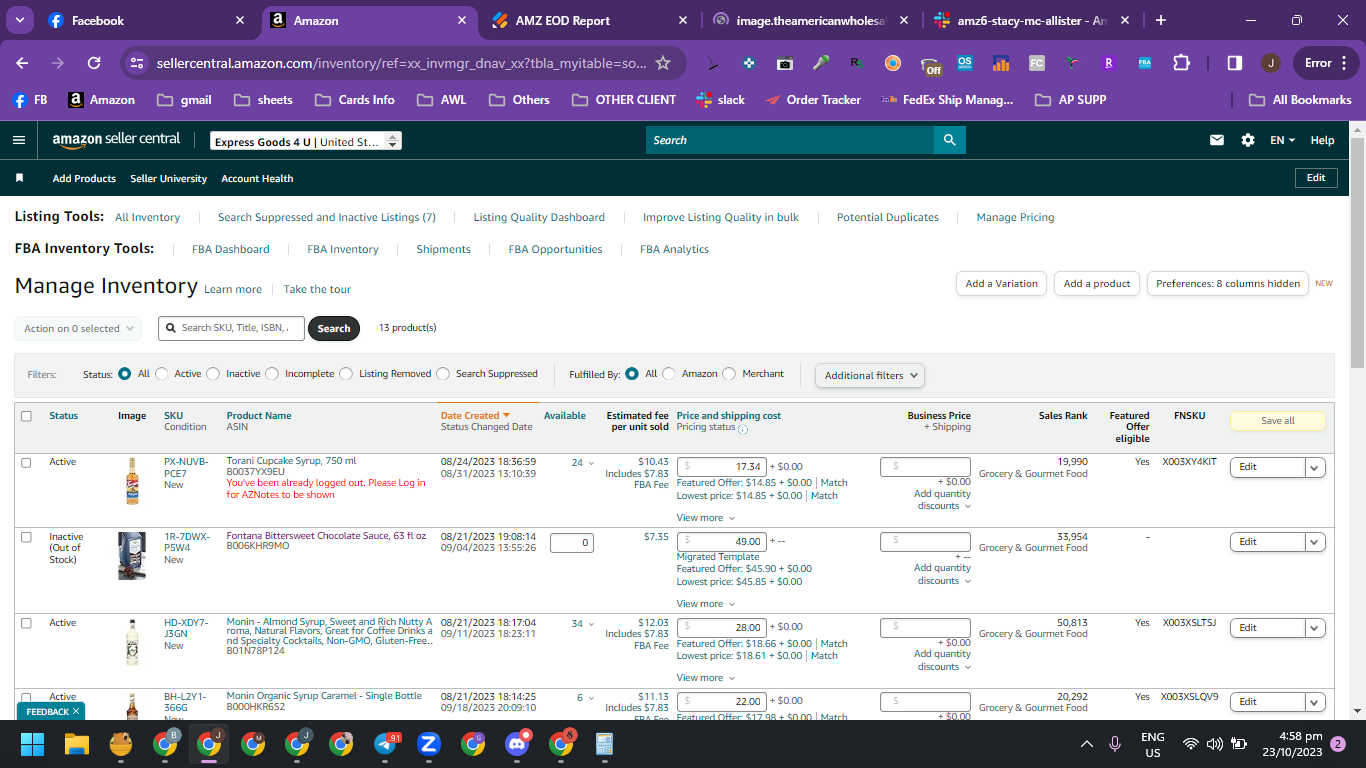Open the browser tab search chevron

tap(20, 20)
